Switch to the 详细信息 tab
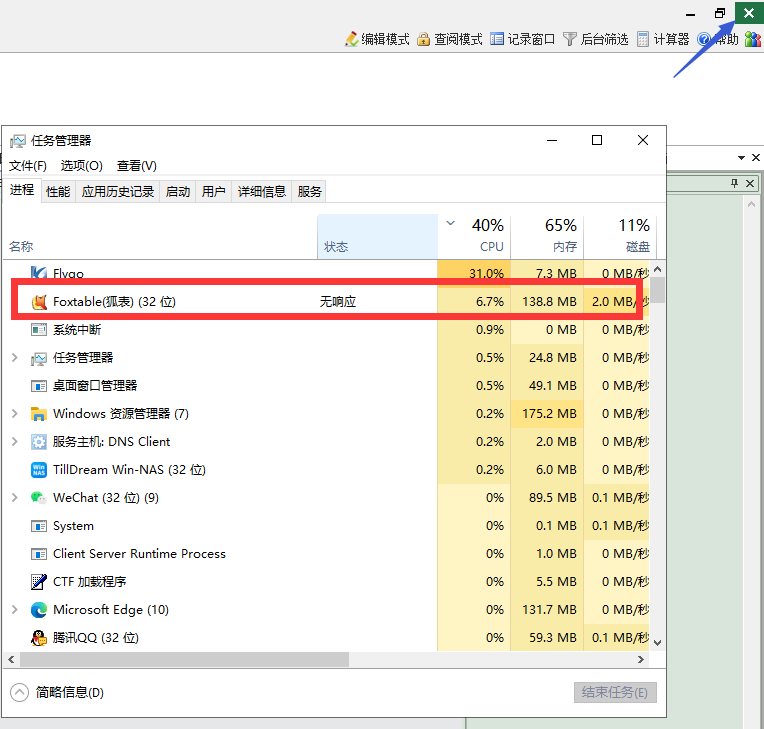The image size is (764, 729). pyautogui.click(x=262, y=192)
